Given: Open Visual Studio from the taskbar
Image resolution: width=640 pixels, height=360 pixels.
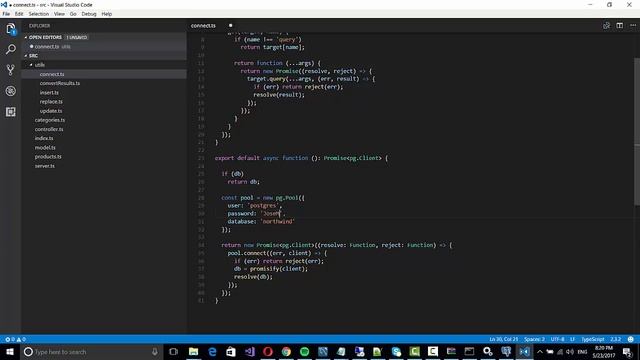Looking at the screenshot, I should click(249, 351).
